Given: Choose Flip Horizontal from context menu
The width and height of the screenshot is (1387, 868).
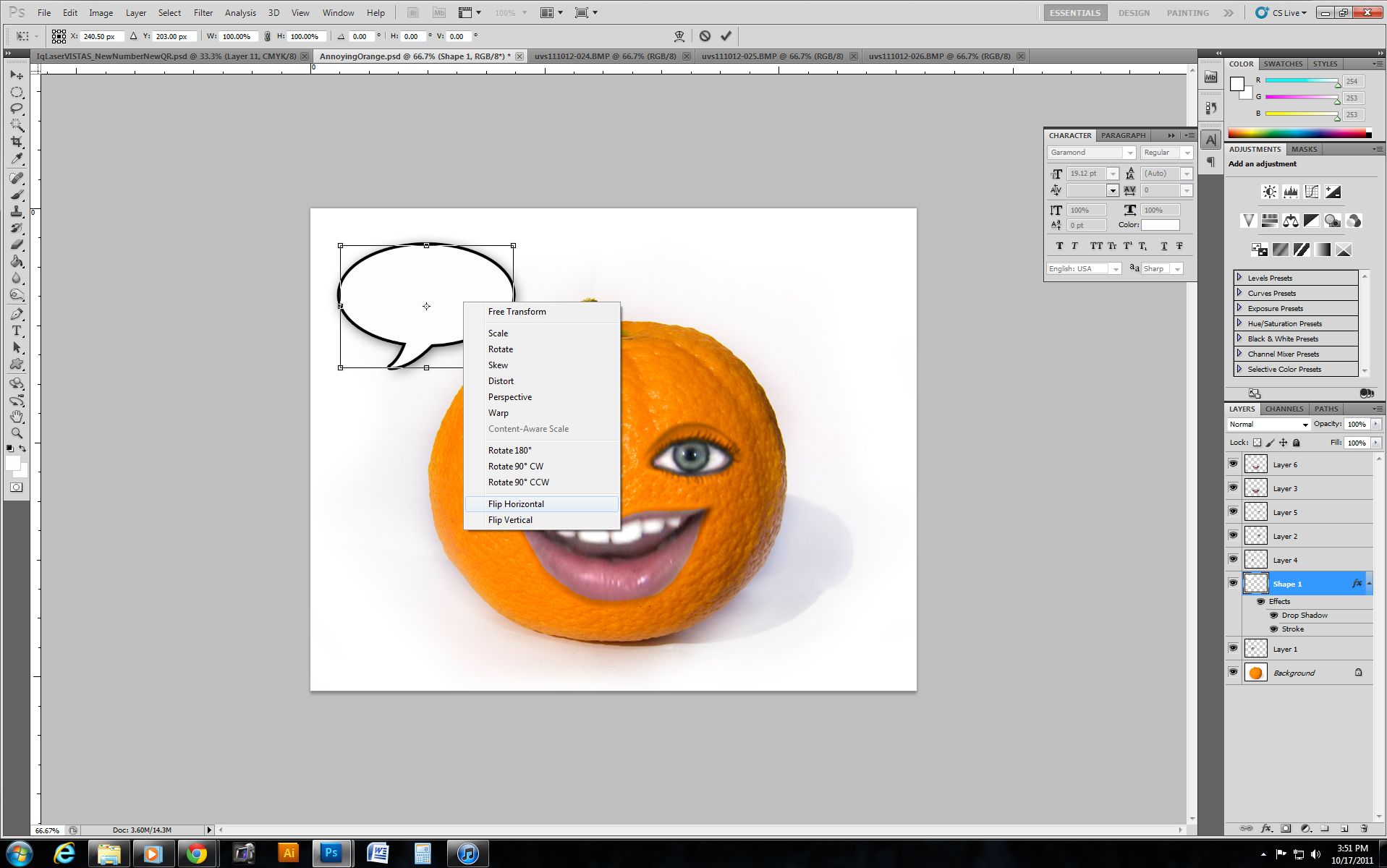Looking at the screenshot, I should (x=516, y=504).
